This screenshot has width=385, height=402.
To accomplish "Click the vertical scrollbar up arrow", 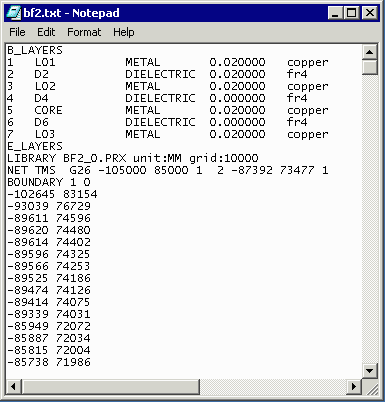I will pyautogui.click(x=370, y=51).
